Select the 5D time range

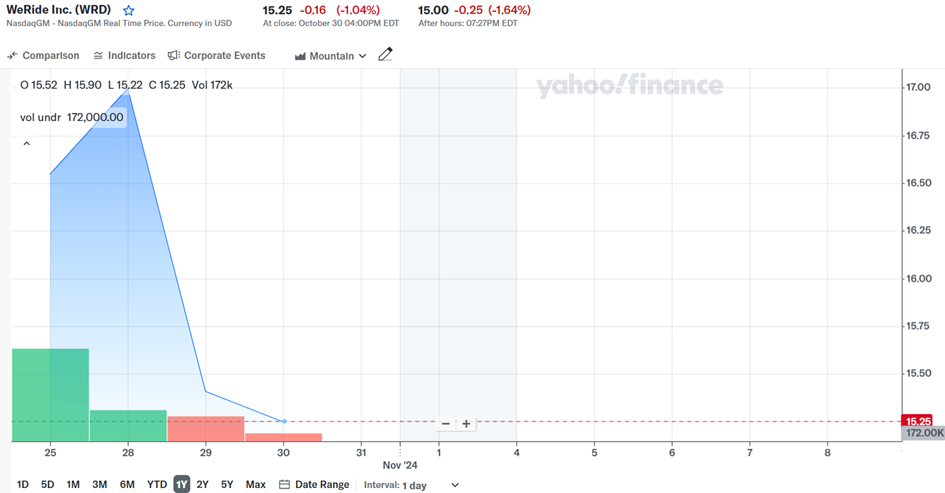point(47,485)
